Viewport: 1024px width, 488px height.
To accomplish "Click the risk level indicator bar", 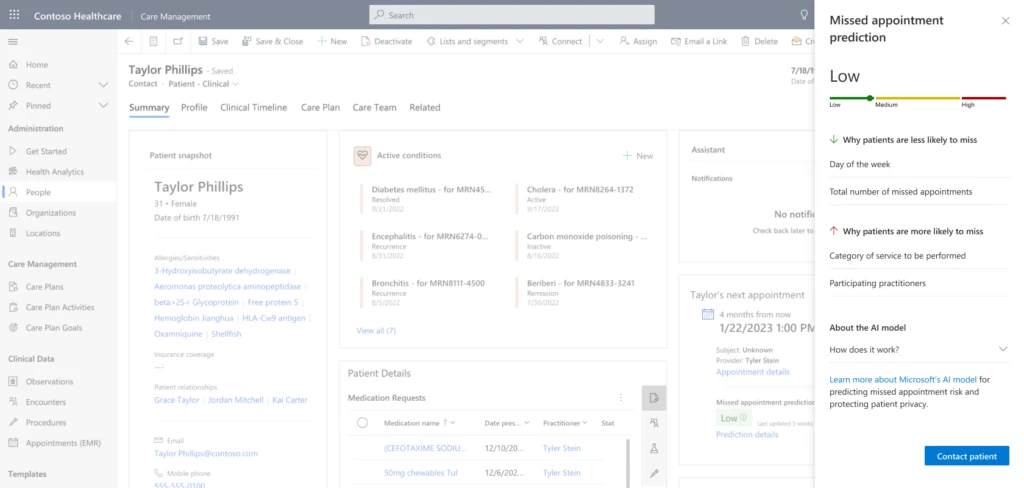I will click(x=917, y=98).
